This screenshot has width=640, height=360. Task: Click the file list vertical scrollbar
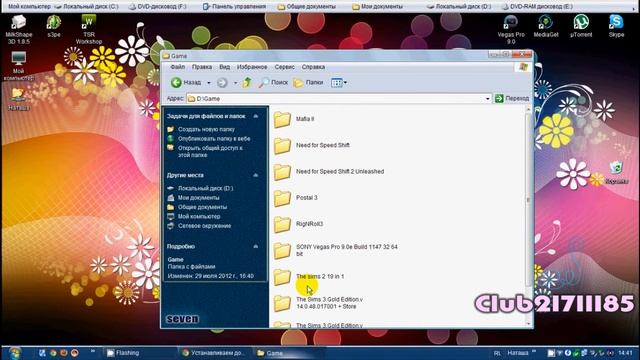coord(528,200)
